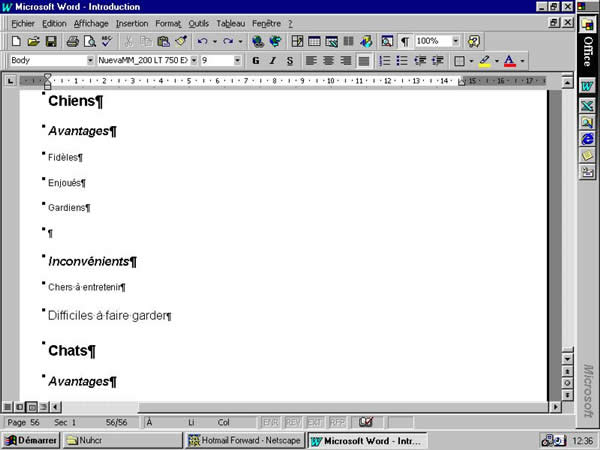Toggle underline (S) formatting

(x=290, y=60)
